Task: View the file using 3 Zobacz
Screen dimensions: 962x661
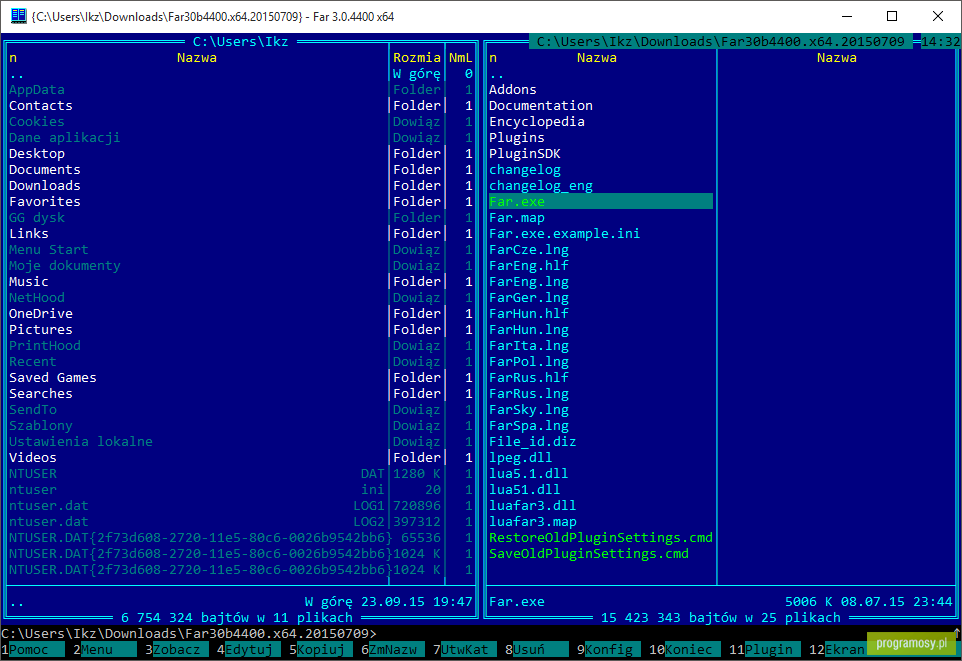Action: [x=177, y=649]
